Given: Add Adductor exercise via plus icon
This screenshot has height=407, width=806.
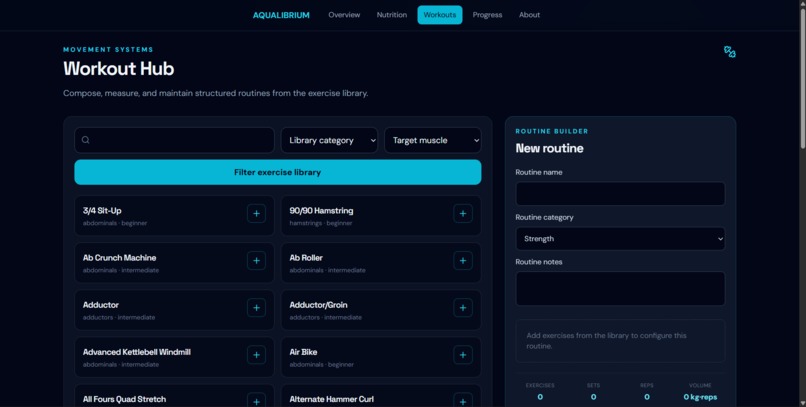Looking at the screenshot, I should [257, 308].
